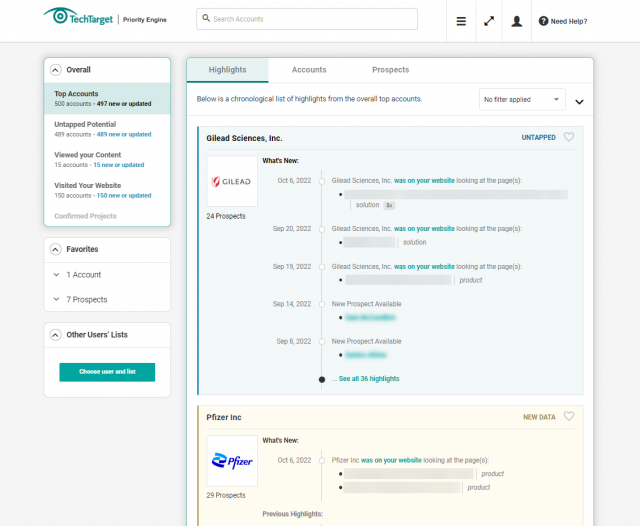
Task: Select Viewed your Content list
Action: [107, 160]
